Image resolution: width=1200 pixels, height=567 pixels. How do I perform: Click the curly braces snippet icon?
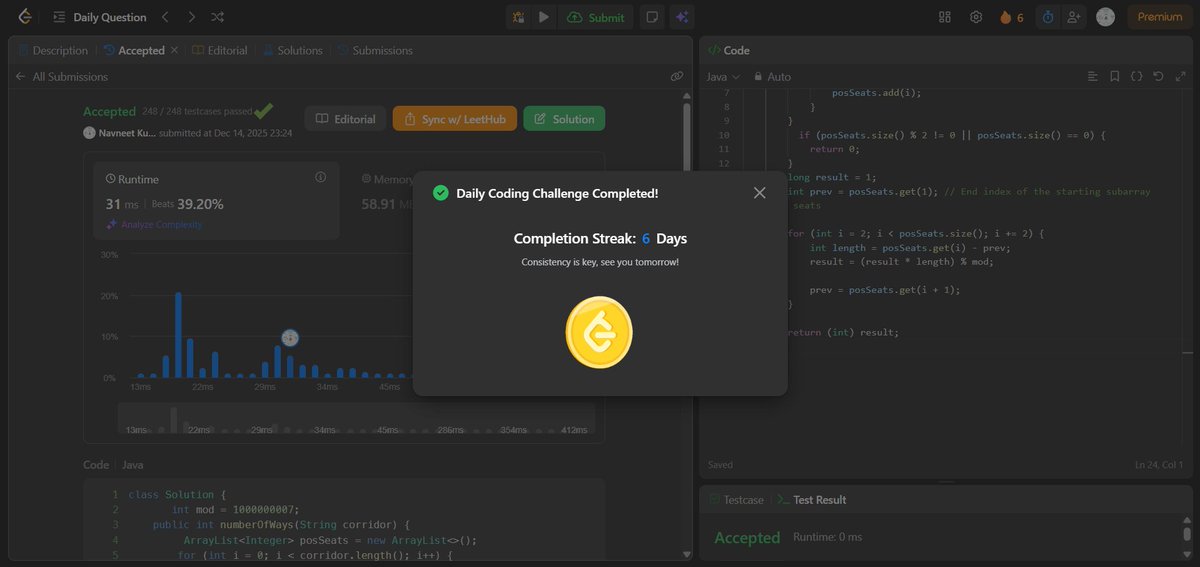1136,76
